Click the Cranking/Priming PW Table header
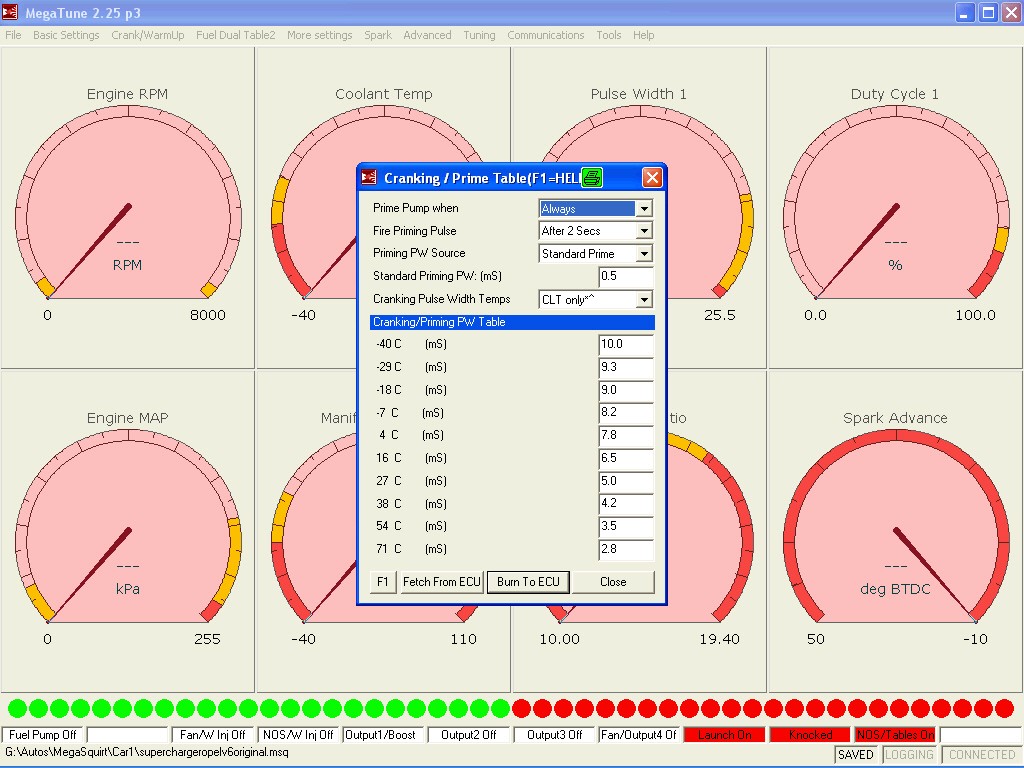Viewport: 1024px width, 768px height. coord(512,322)
